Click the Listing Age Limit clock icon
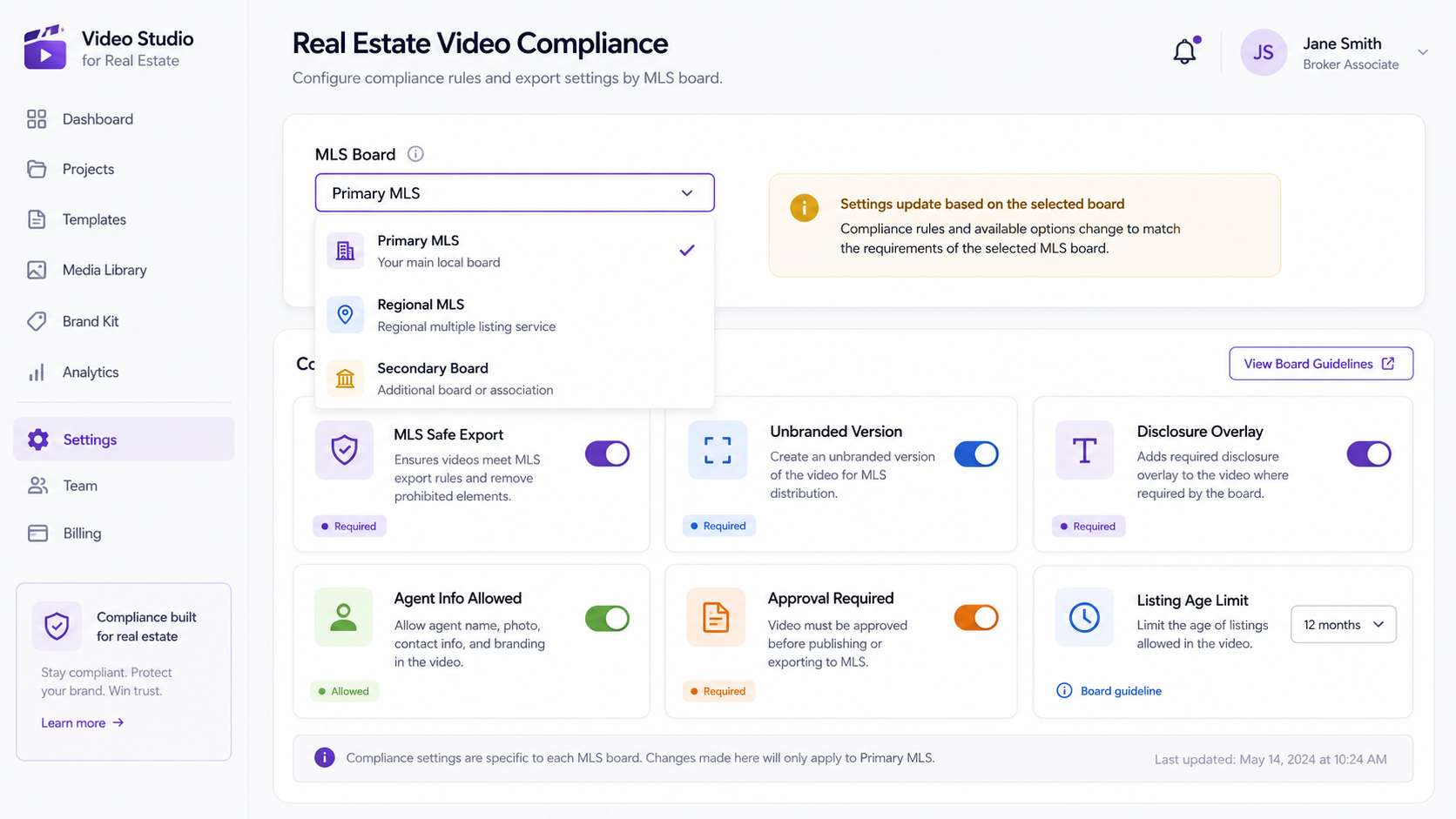 (1084, 617)
